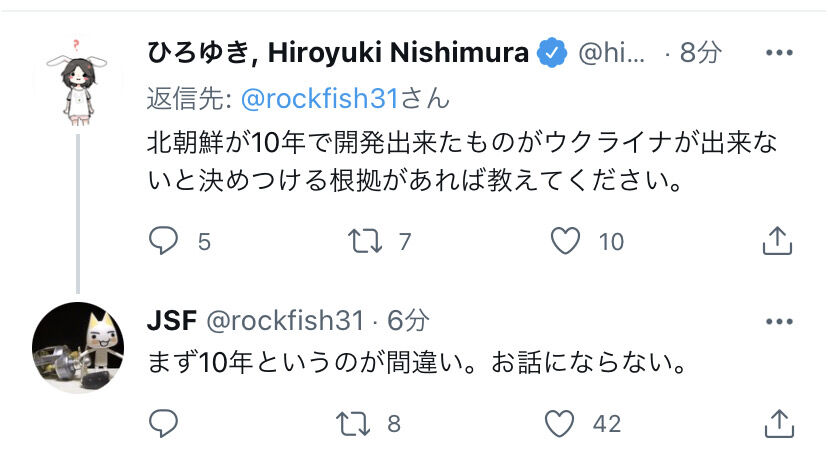Like Hiroyuki Nishimura's tweet
The height and width of the screenshot is (452, 828).
pos(567,240)
